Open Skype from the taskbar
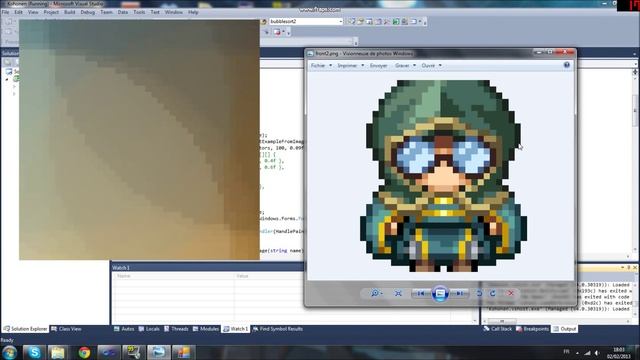Image resolution: width=640 pixels, height=360 pixels. (34, 352)
